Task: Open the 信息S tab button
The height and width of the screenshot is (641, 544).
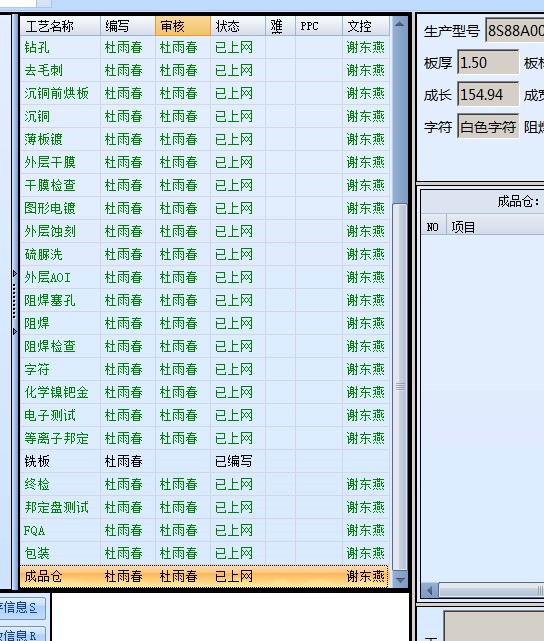Action: point(22,607)
